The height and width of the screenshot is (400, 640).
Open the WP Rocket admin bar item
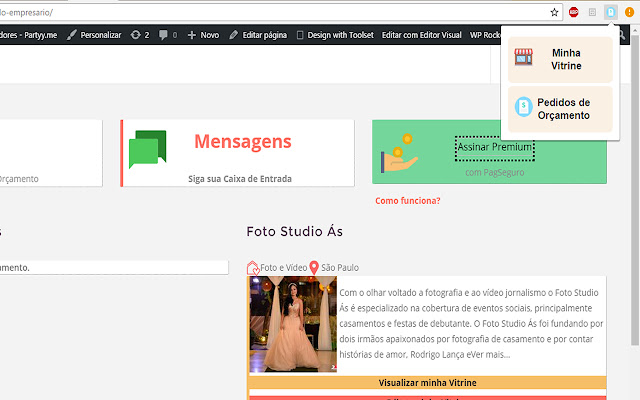[485, 35]
